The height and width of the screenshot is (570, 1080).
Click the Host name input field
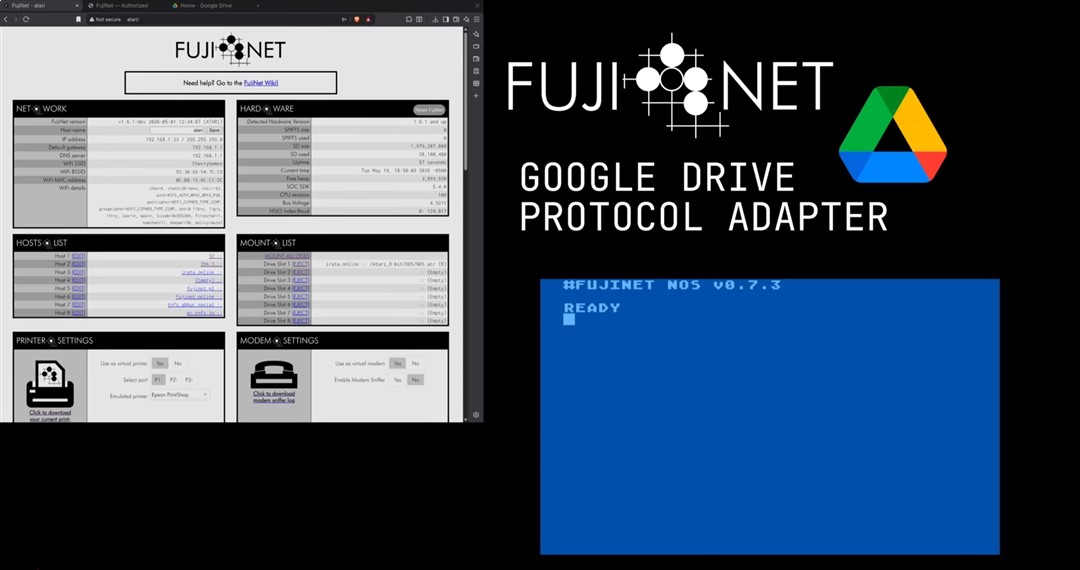178,129
